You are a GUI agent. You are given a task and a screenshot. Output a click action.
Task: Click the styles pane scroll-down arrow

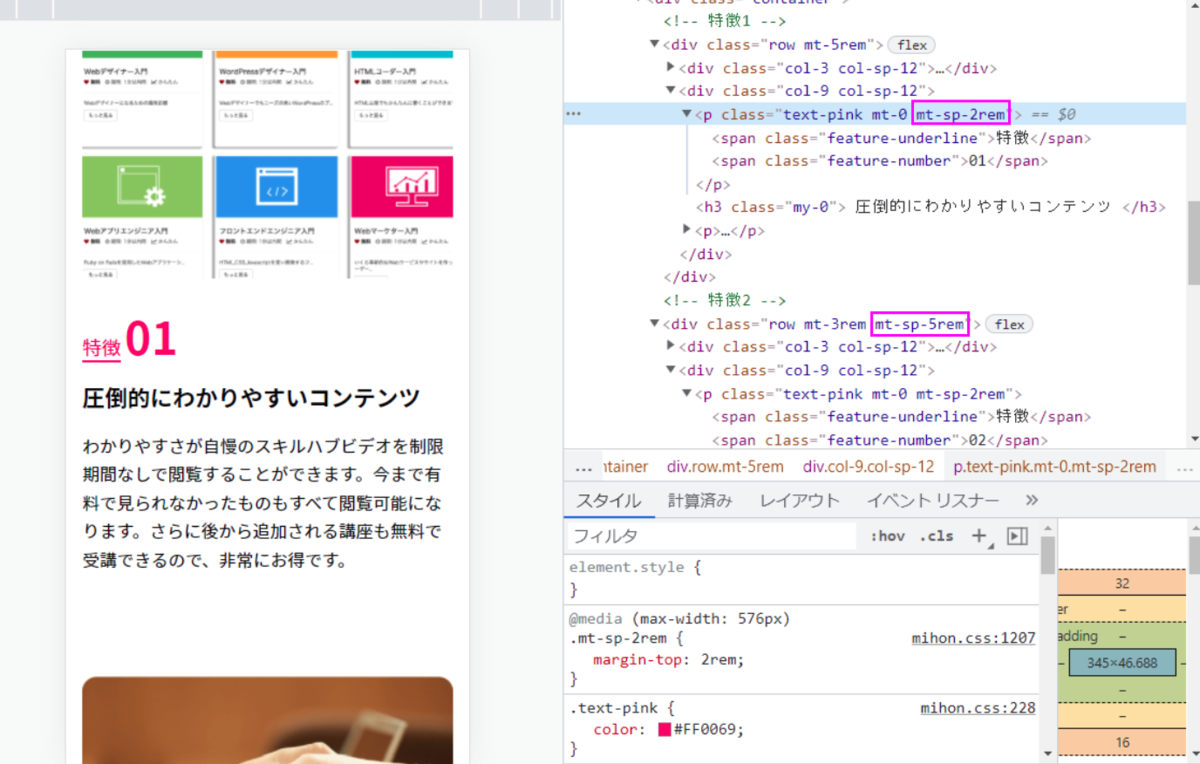click(1047, 754)
